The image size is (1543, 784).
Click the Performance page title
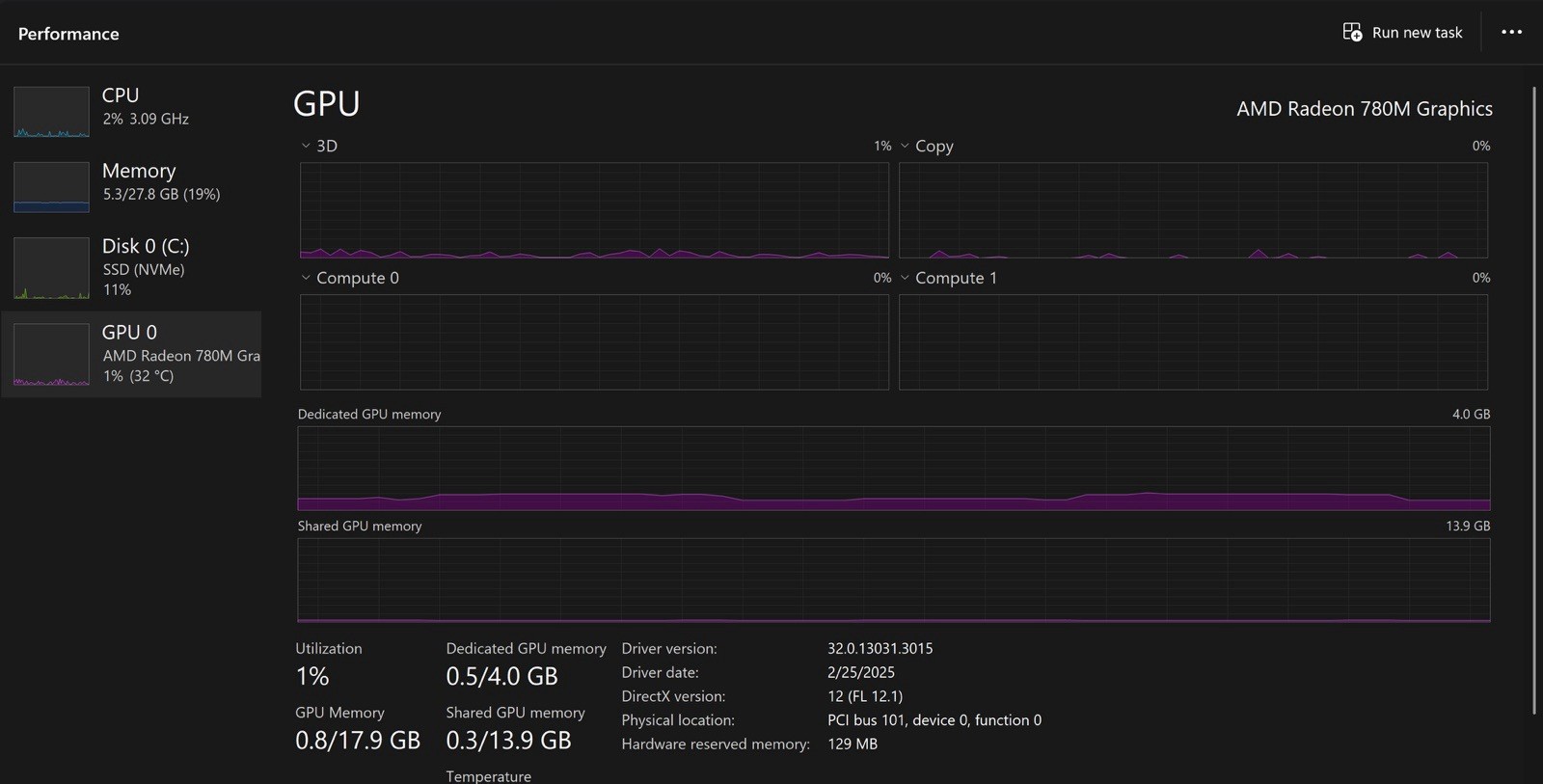(68, 34)
